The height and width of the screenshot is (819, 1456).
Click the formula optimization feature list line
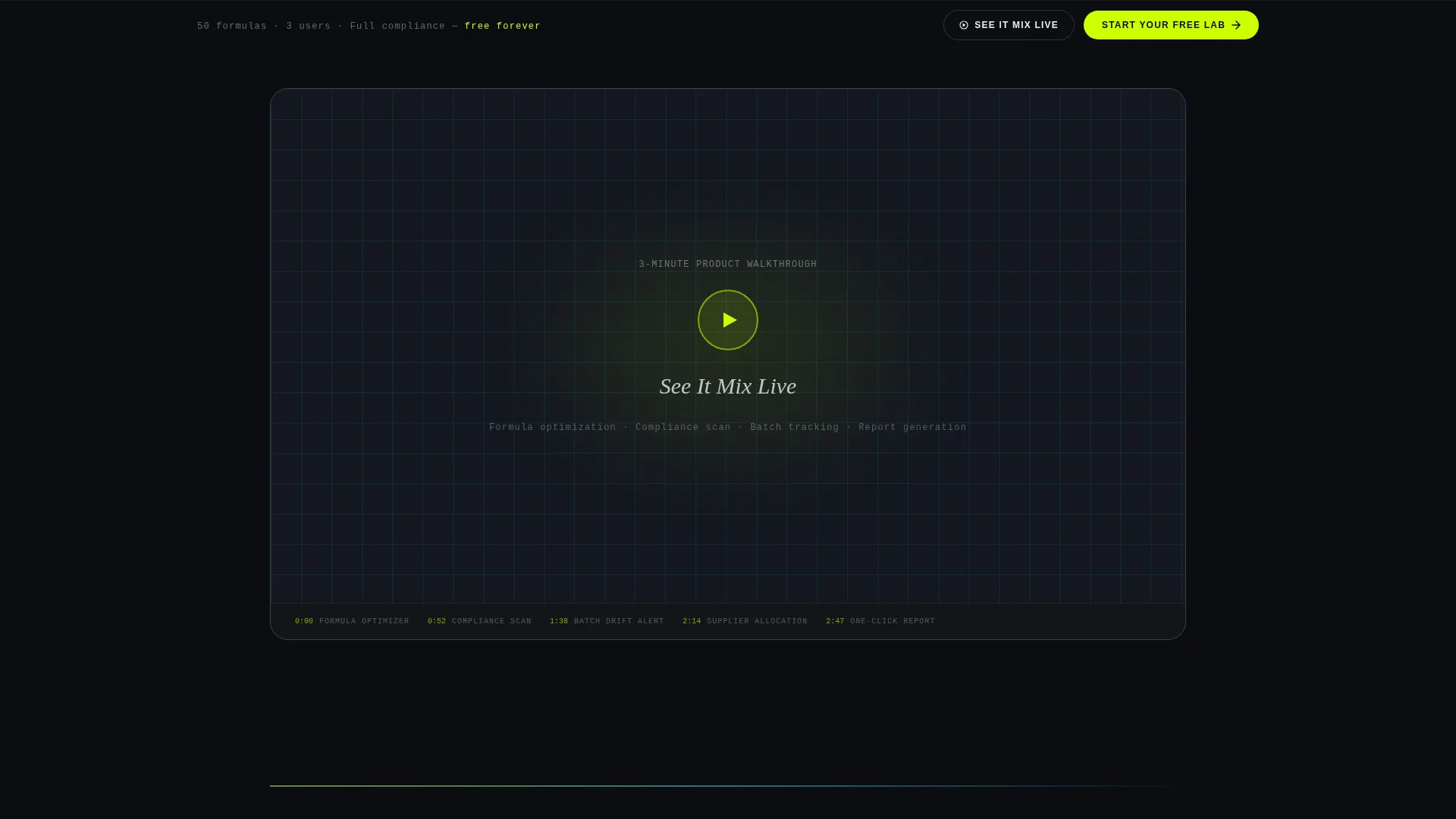[728, 428]
